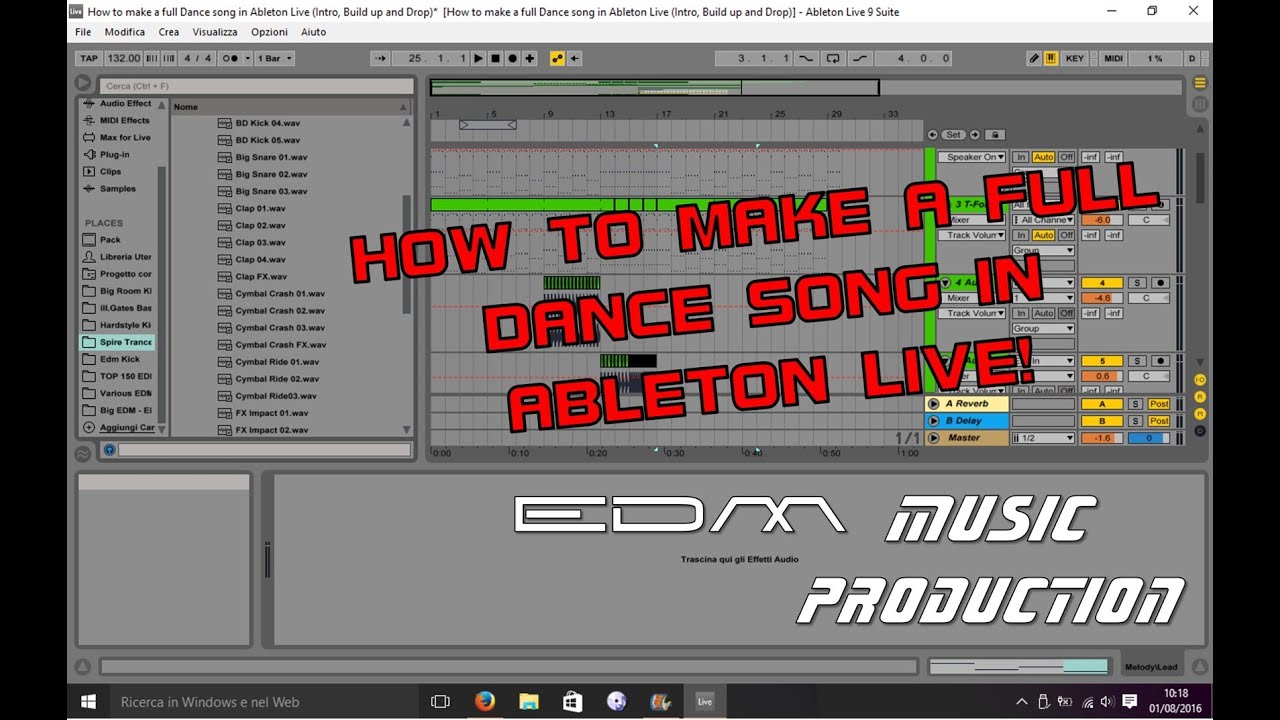This screenshot has width=1280, height=720.
Task: Open the Modifica menu
Action: [125, 32]
